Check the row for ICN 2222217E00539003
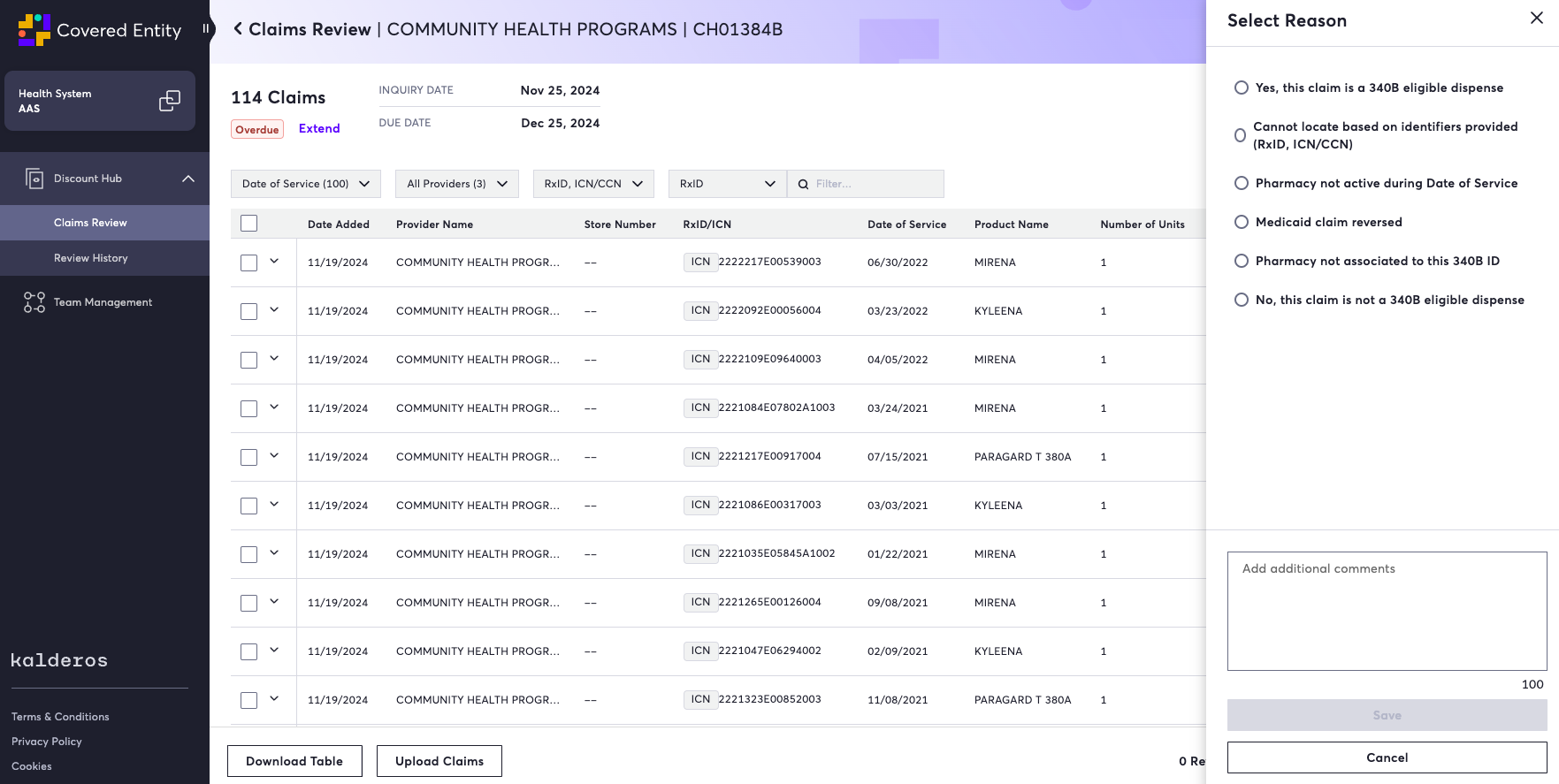 [249, 263]
